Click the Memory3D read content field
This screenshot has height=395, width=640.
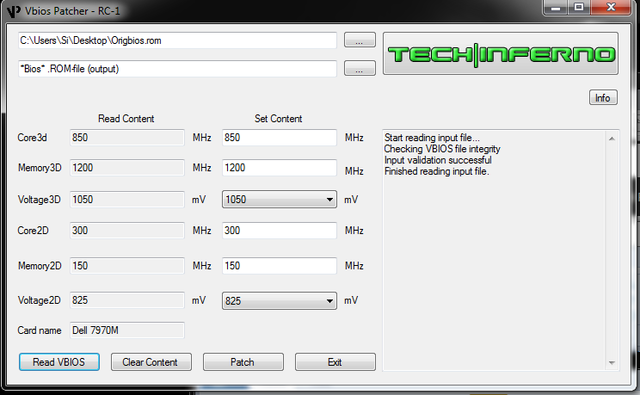[x=127, y=168]
